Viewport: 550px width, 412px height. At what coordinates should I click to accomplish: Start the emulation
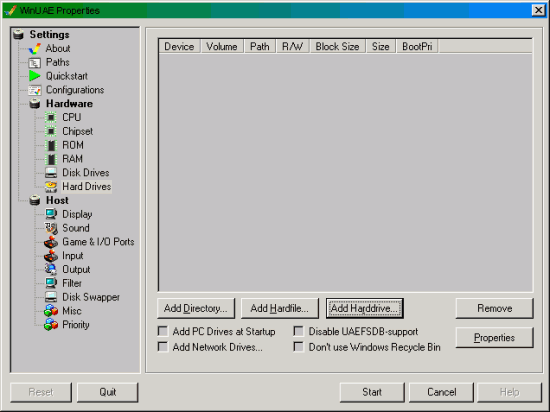pyautogui.click(x=372, y=392)
